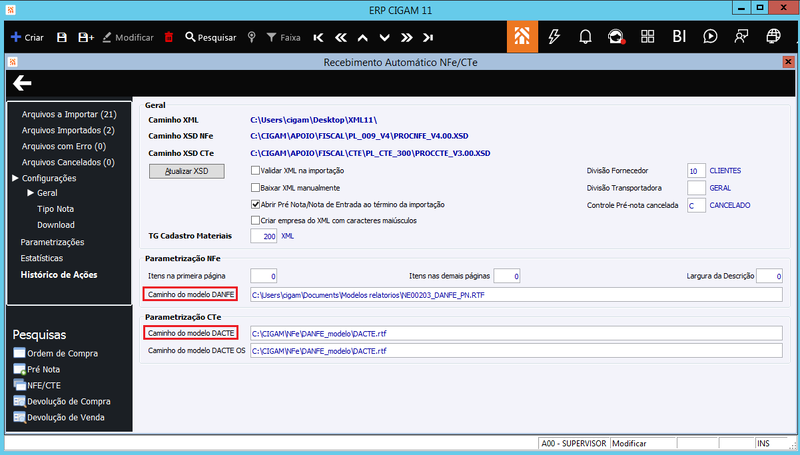Expand the Geral tree item arrow

(x=30, y=193)
